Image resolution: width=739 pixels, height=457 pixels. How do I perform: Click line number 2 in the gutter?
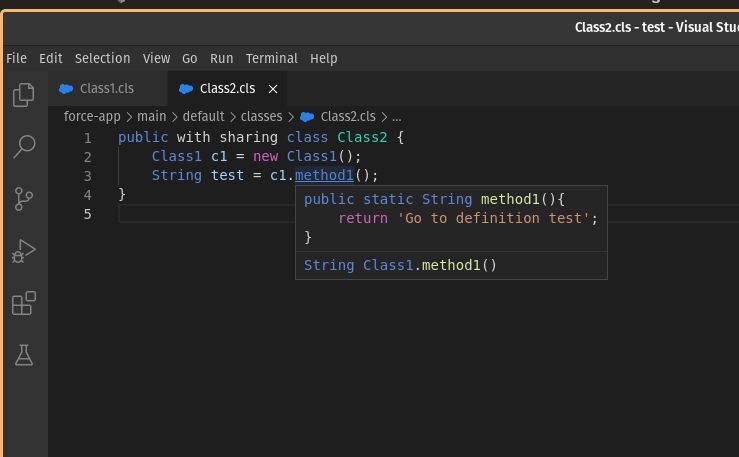pos(88,157)
